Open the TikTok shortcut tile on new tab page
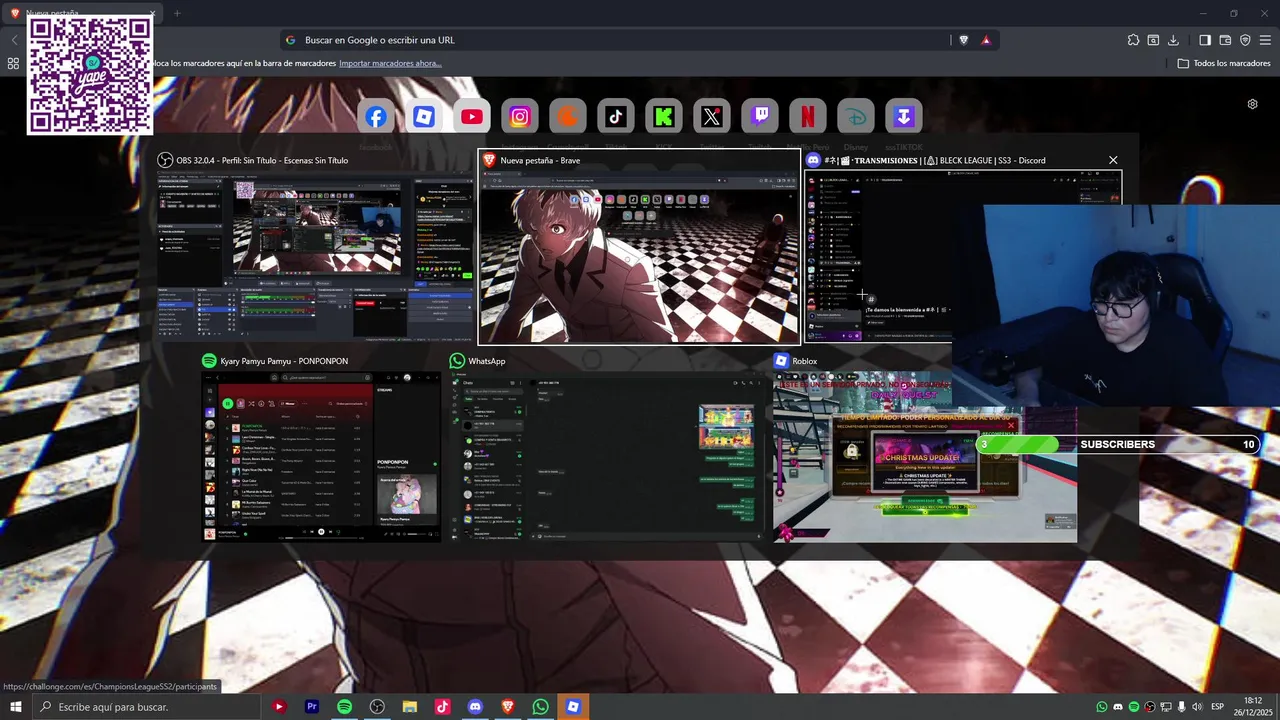Image resolution: width=1280 pixels, height=720 pixels. pos(616,117)
